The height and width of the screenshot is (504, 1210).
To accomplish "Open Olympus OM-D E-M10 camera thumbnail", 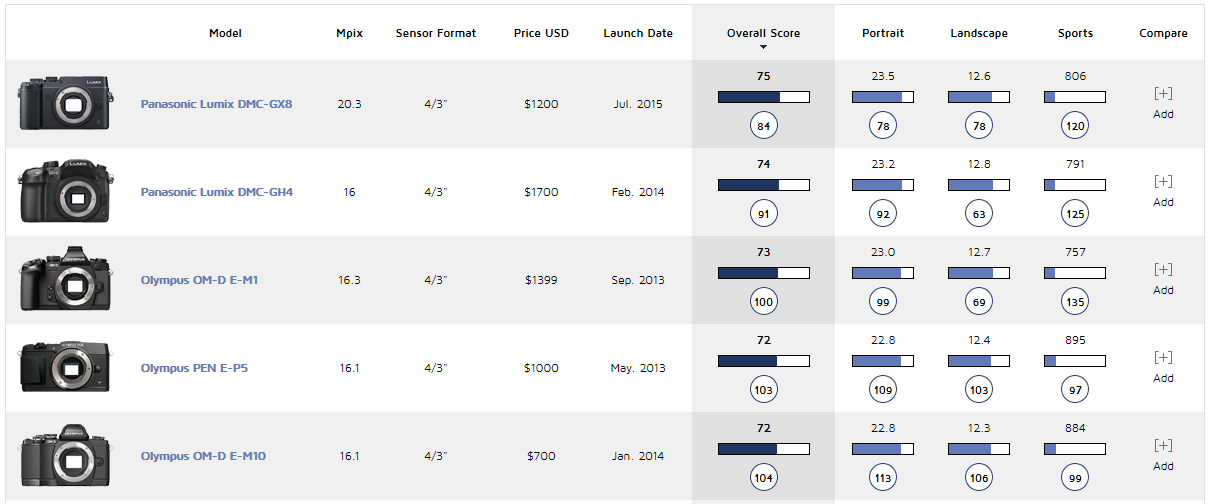I will [65, 455].
